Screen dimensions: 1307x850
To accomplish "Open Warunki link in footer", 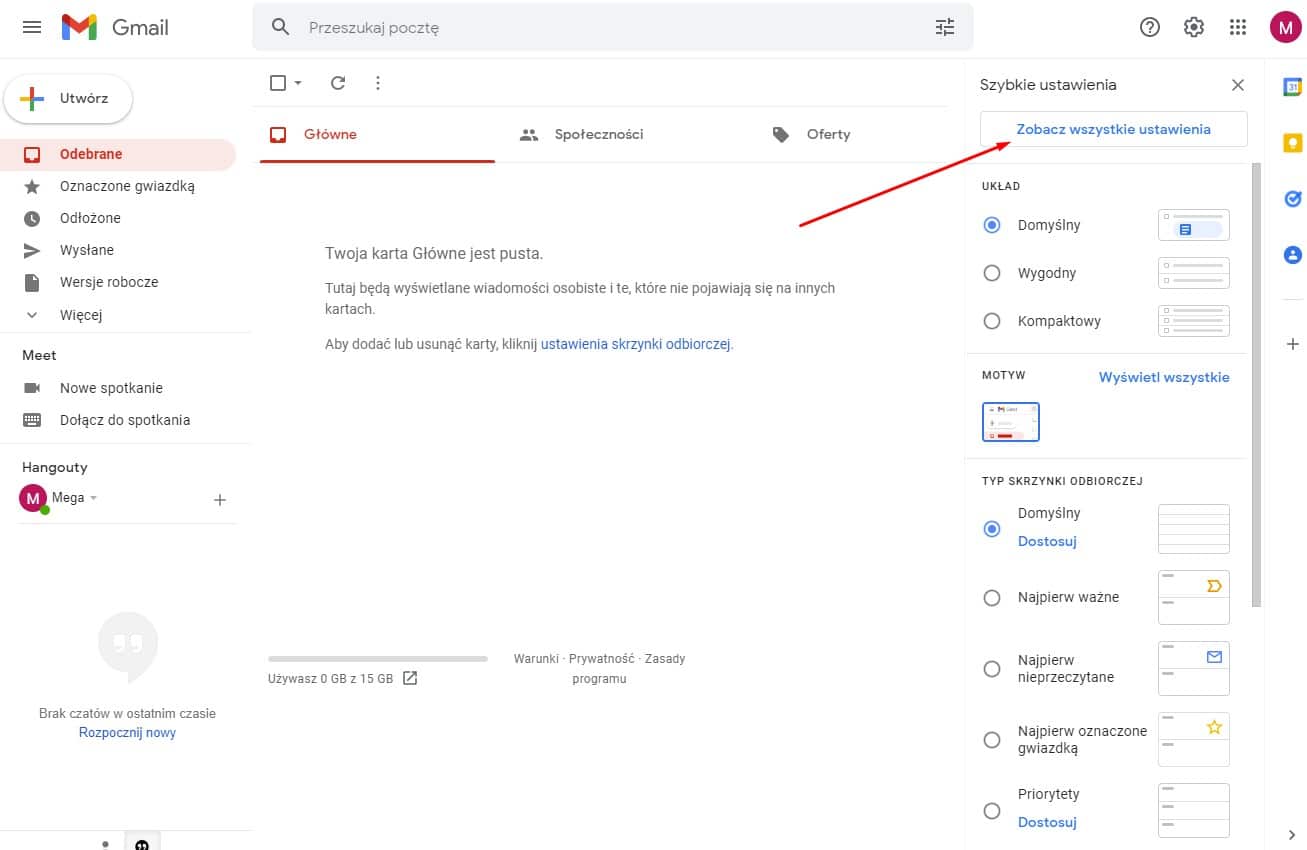I will (536, 659).
